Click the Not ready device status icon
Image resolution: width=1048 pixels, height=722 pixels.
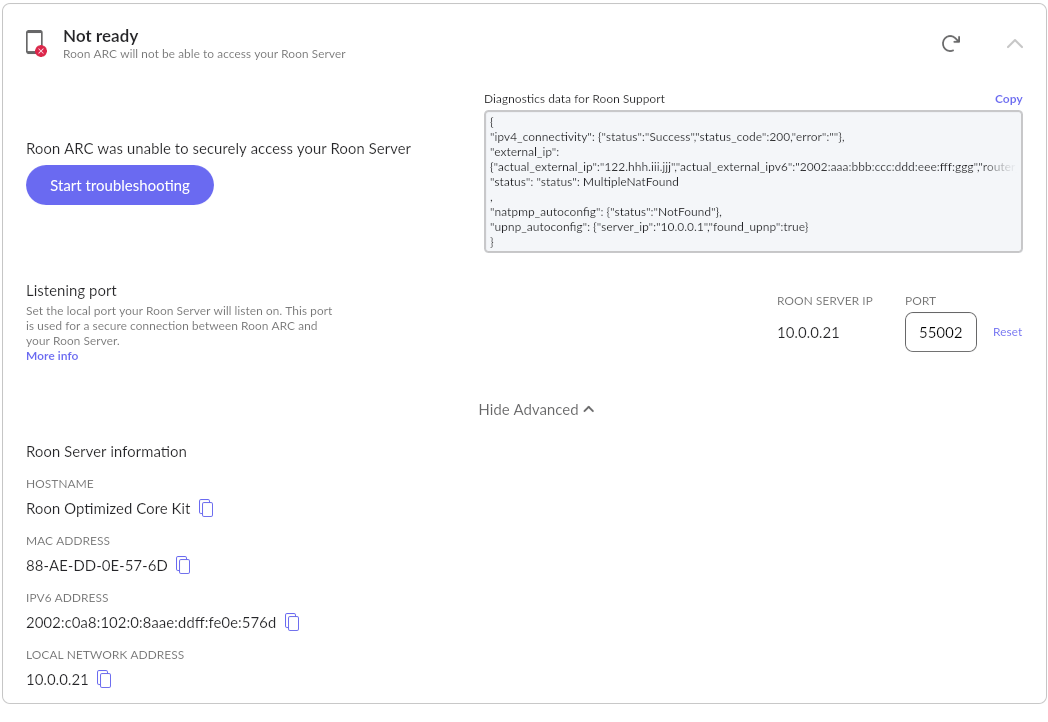pyautogui.click(x=36, y=43)
